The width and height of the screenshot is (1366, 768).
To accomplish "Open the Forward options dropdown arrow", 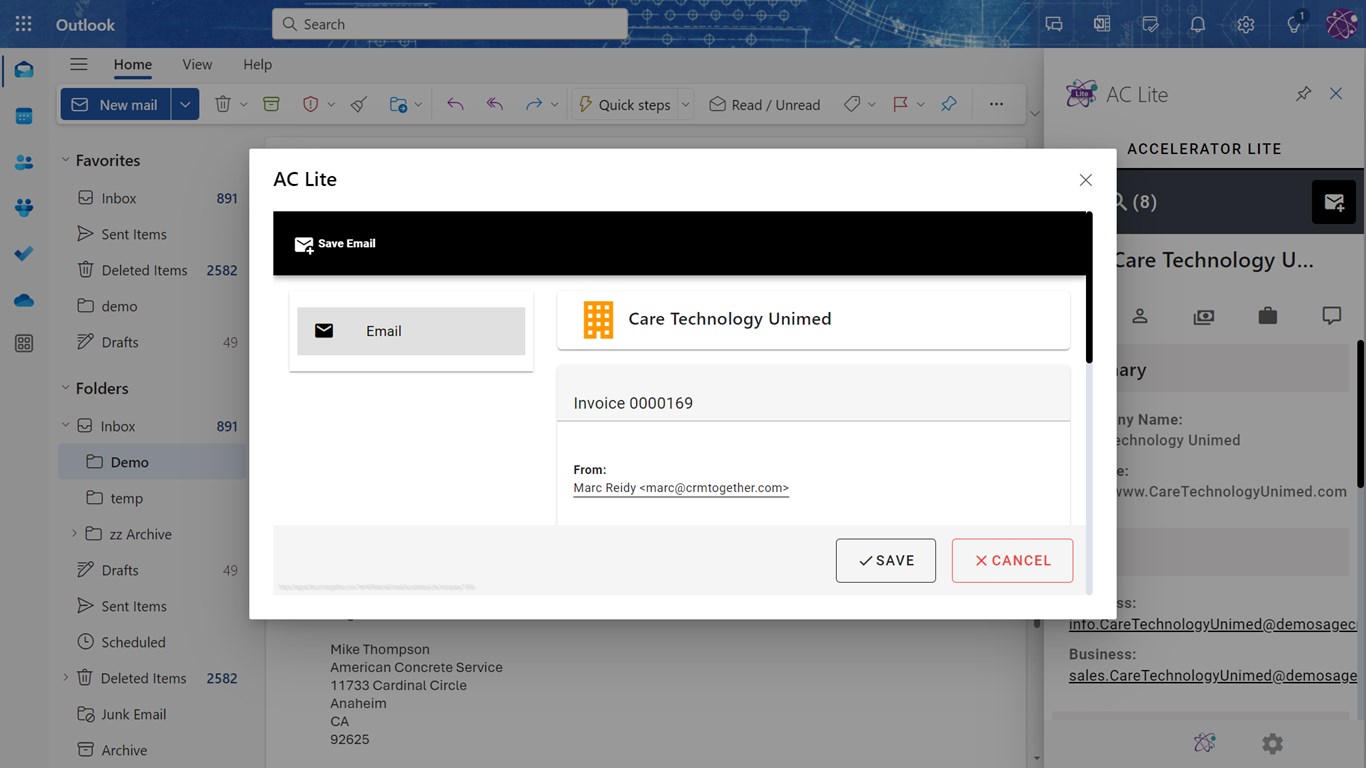I will point(554,104).
